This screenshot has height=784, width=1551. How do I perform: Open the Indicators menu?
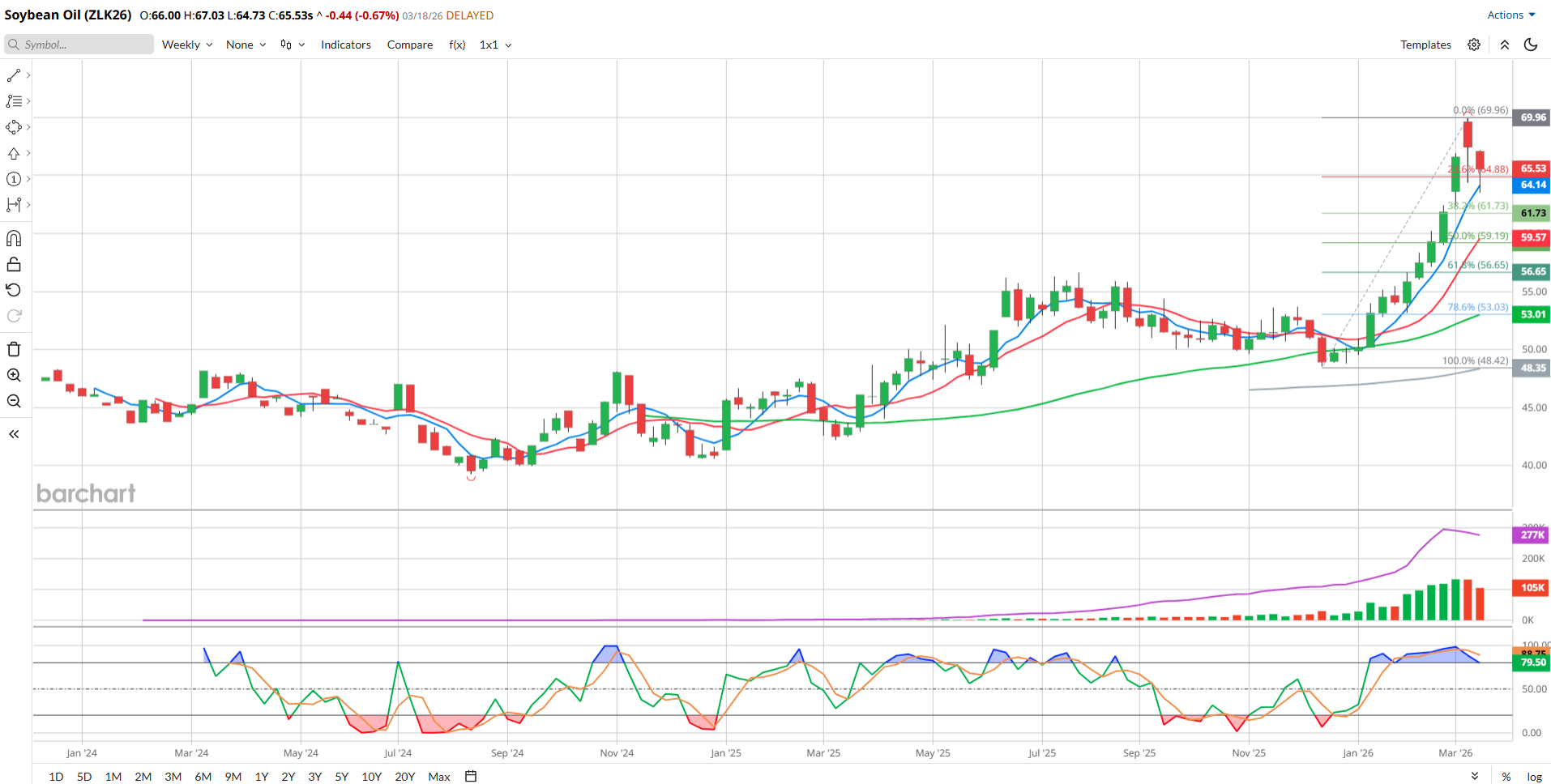click(345, 45)
